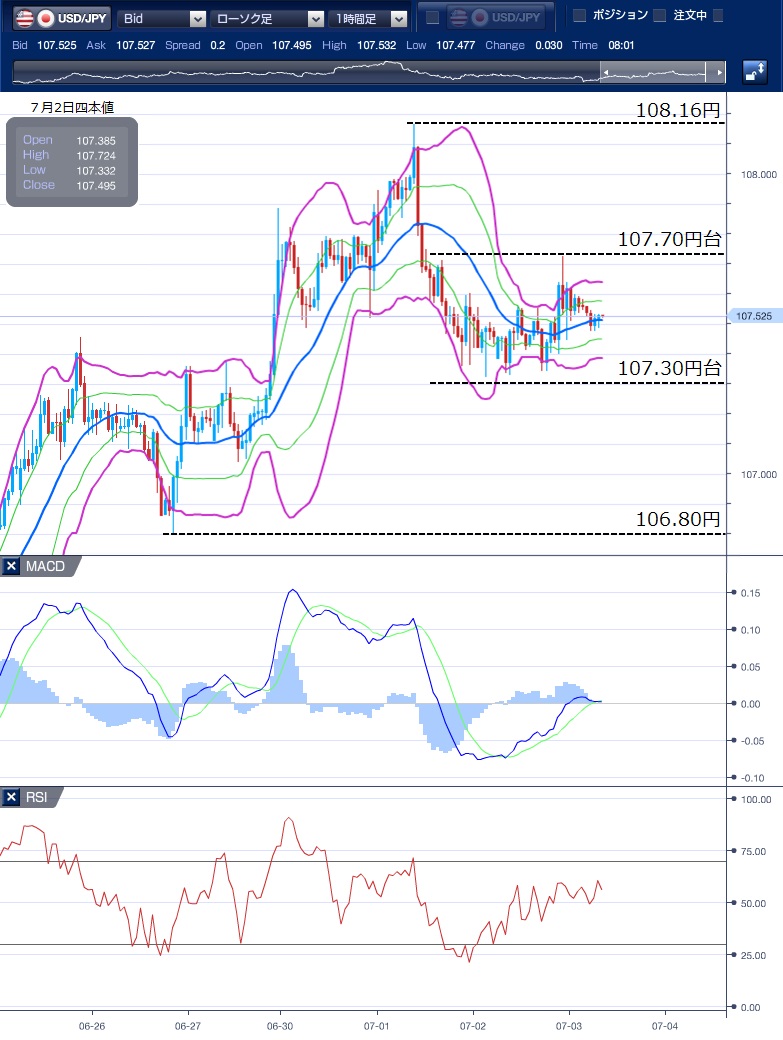
Task: Enable the comparison currency pair checkbox
Action: (432, 17)
